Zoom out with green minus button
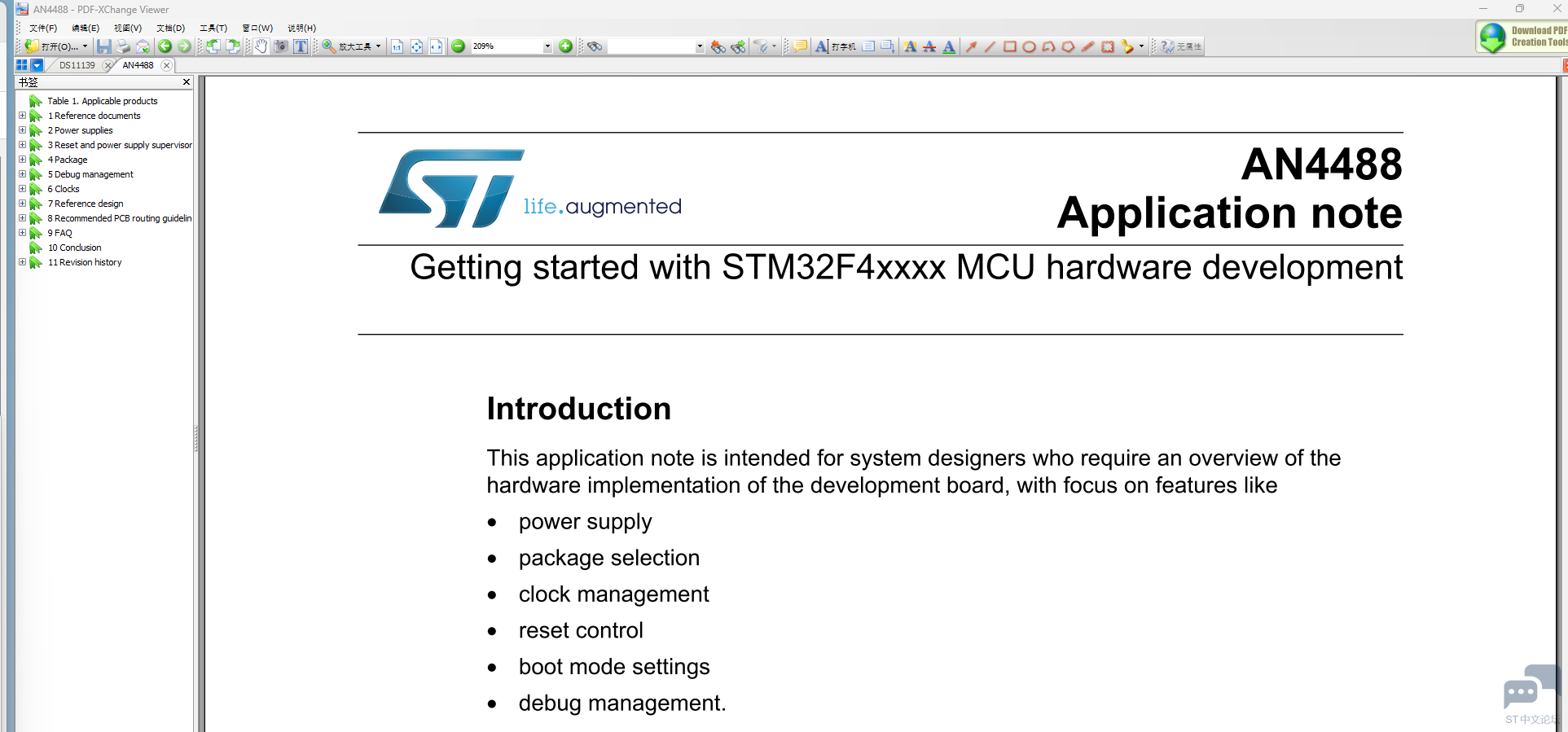Viewport: 1568px width, 732px height. pyautogui.click(x=458, y=46)
